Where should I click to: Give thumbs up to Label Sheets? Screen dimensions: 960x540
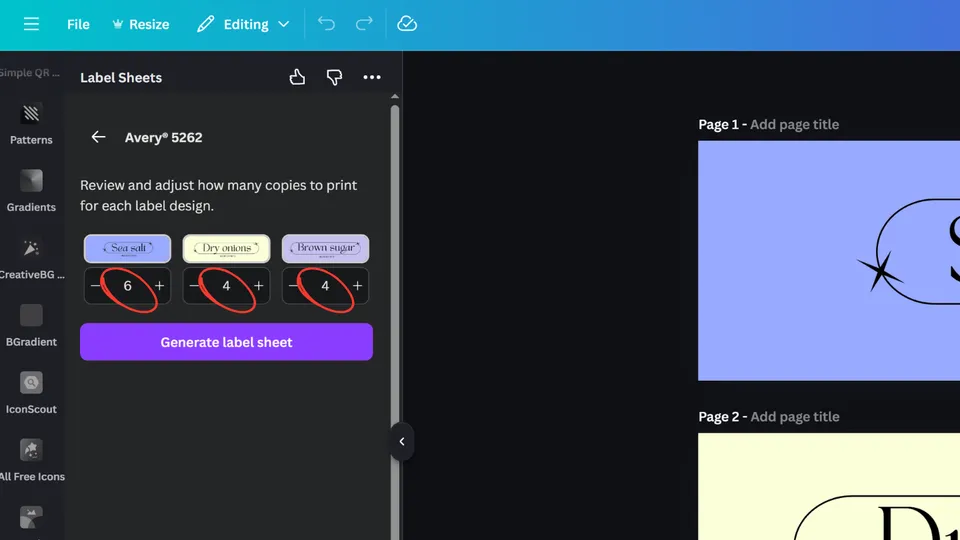[x=298, y=77]
